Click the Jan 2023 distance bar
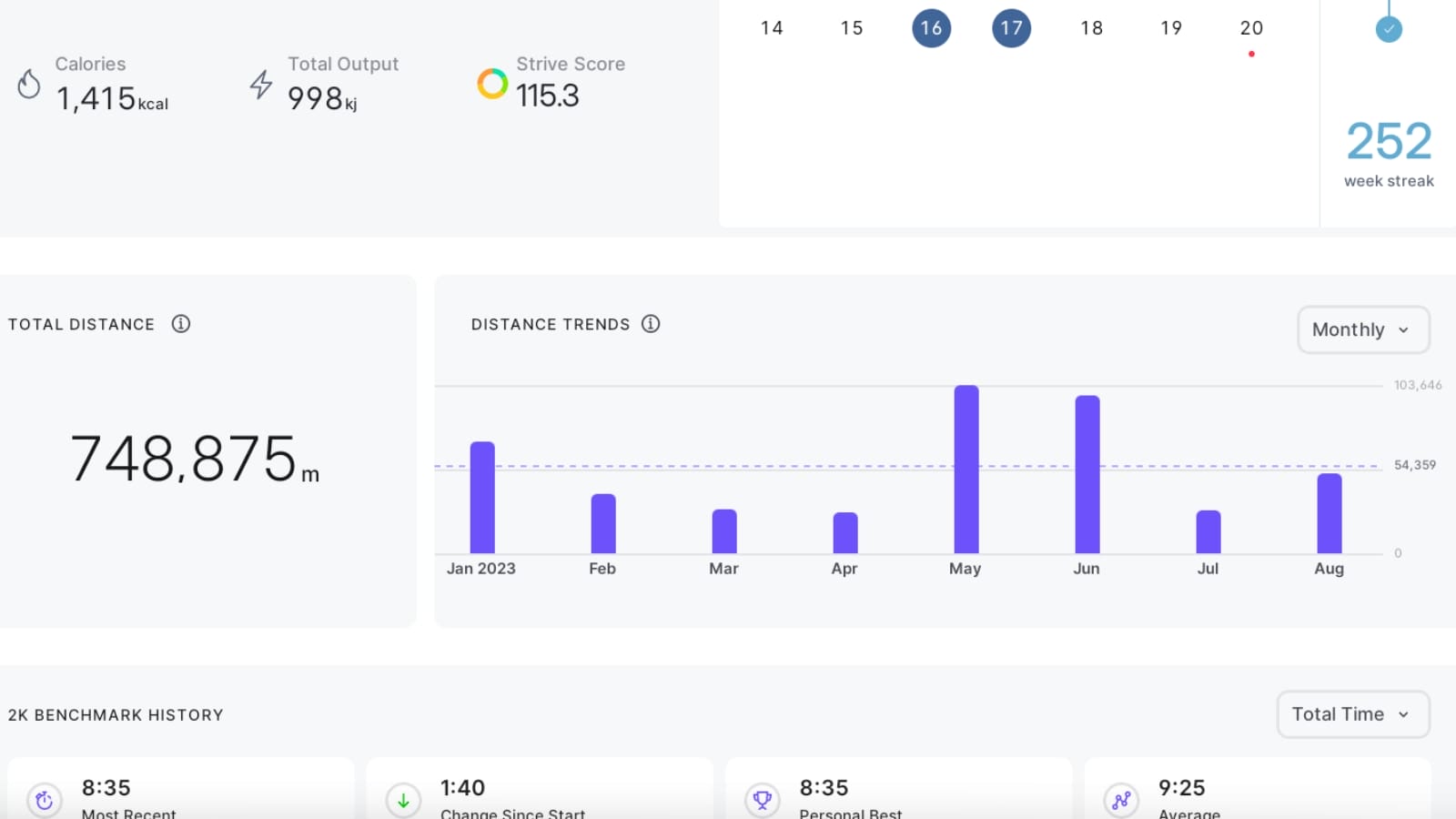 tap(482, 498)
